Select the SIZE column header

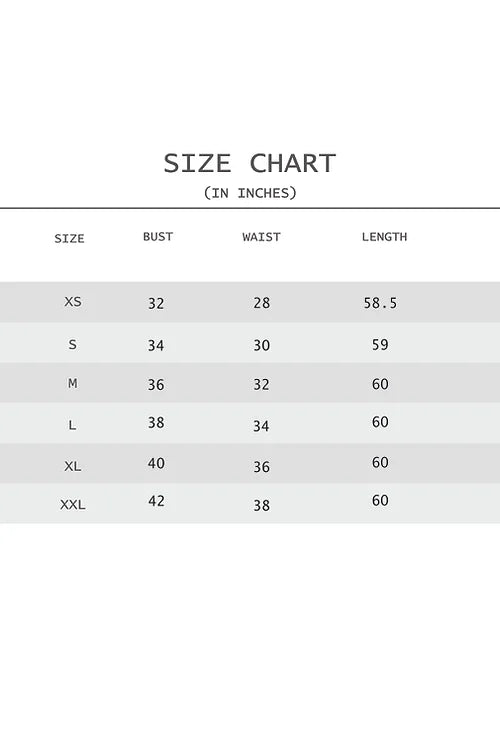[x=69, y=238]
